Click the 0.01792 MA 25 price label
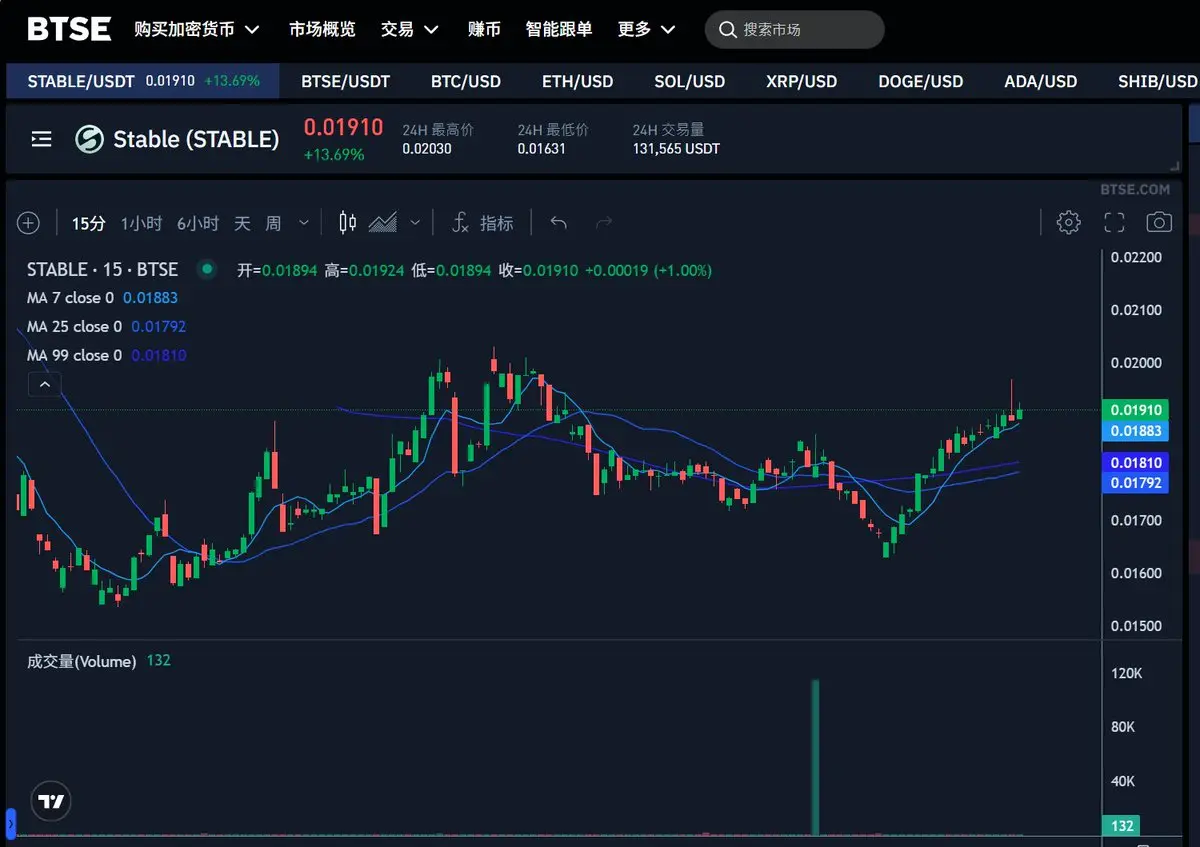This screenshot has height=847, width=1200. [x=1135, y=483]
